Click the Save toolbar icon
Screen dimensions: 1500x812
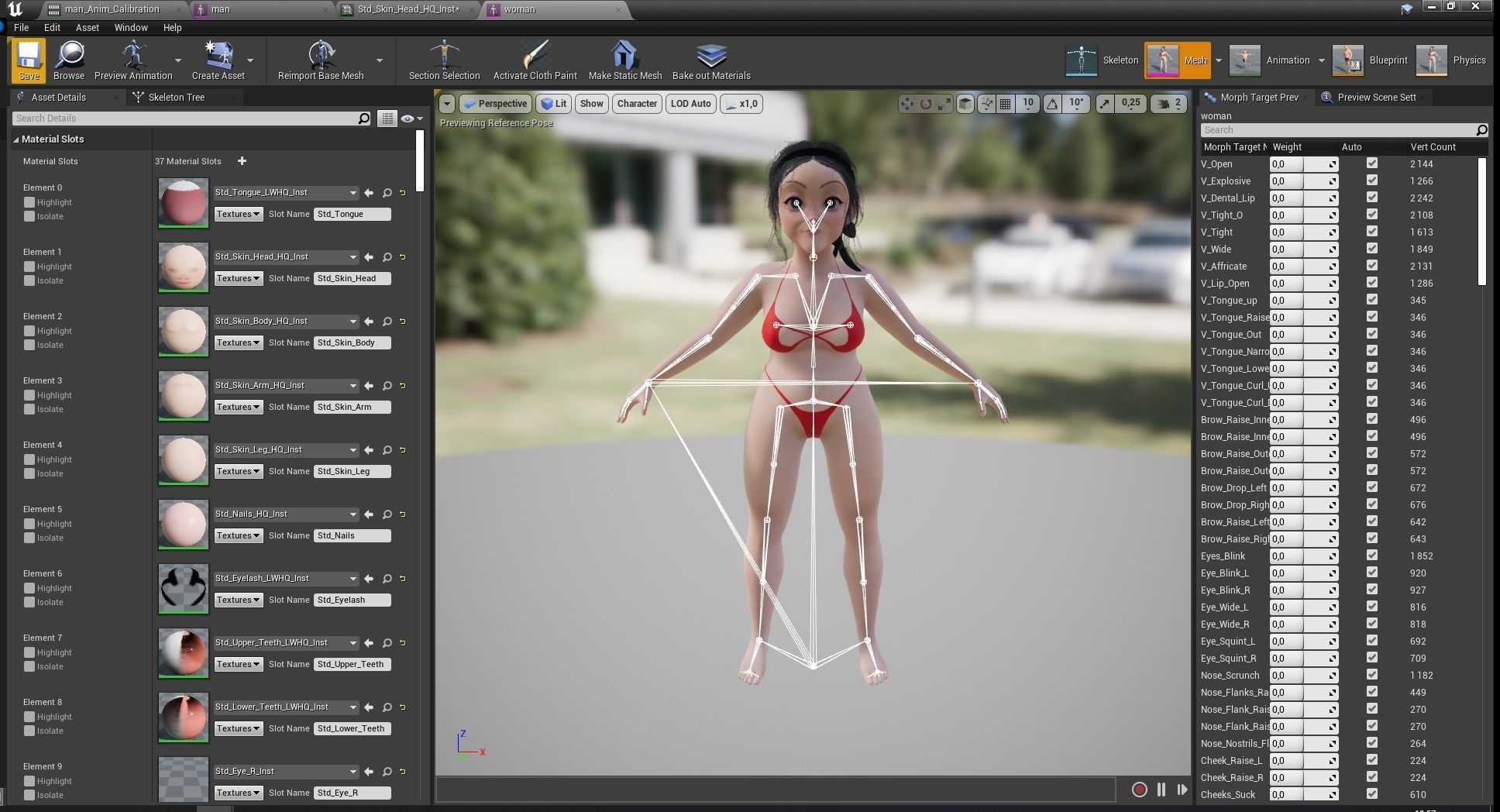[29, 60]
